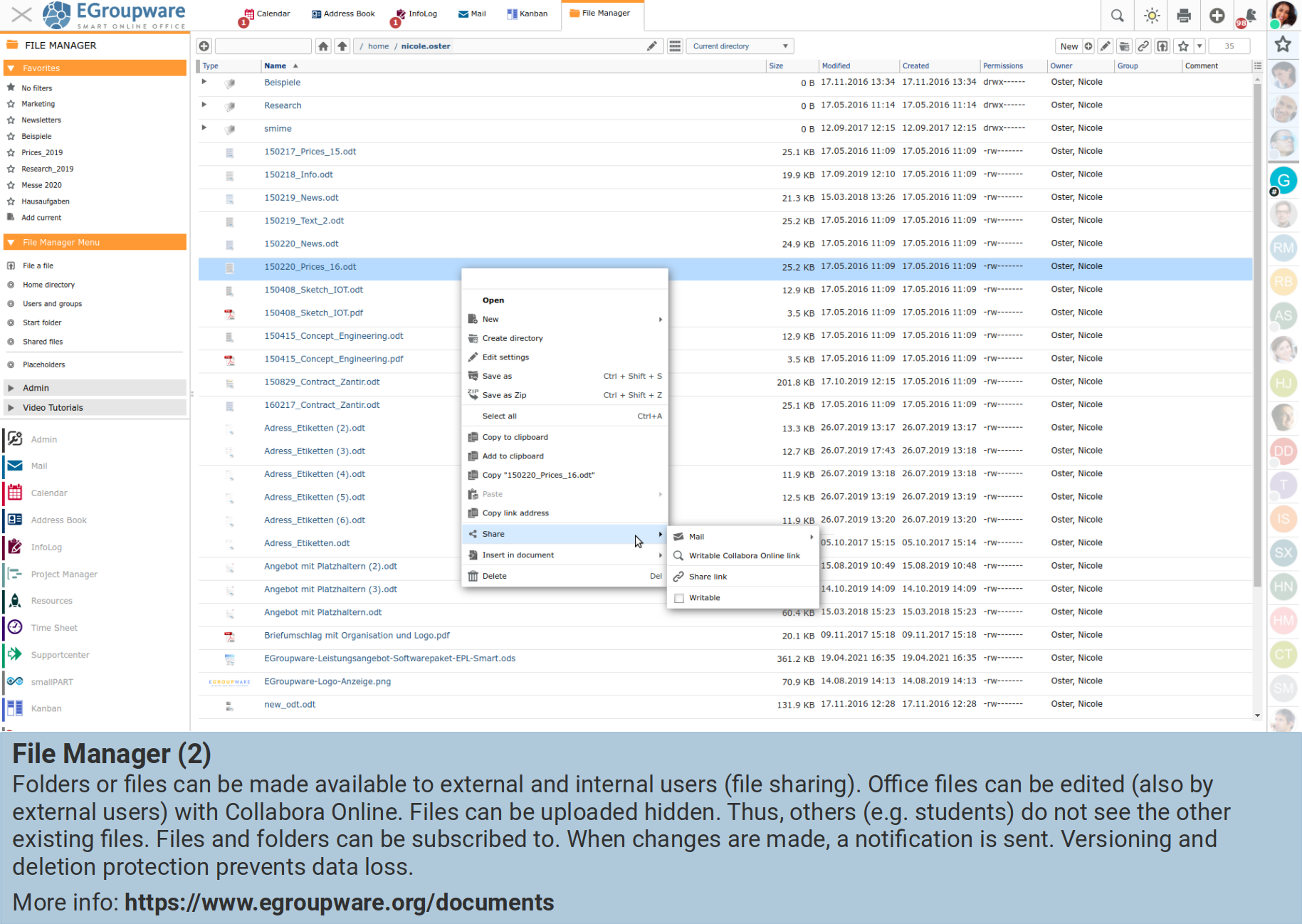The height and width of the screenshot is (924, 1302).
Task: Go to home directory via house icon
Action: 323,46
